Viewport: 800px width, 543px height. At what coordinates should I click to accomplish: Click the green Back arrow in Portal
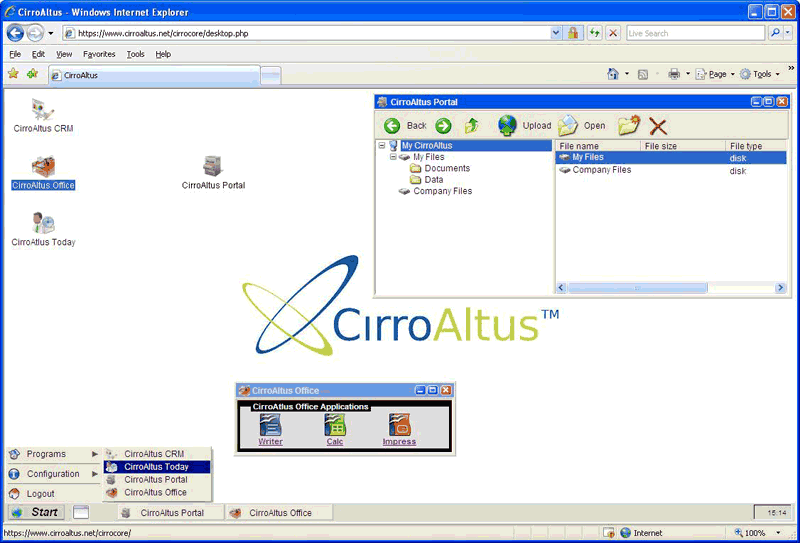click(392, 126)
